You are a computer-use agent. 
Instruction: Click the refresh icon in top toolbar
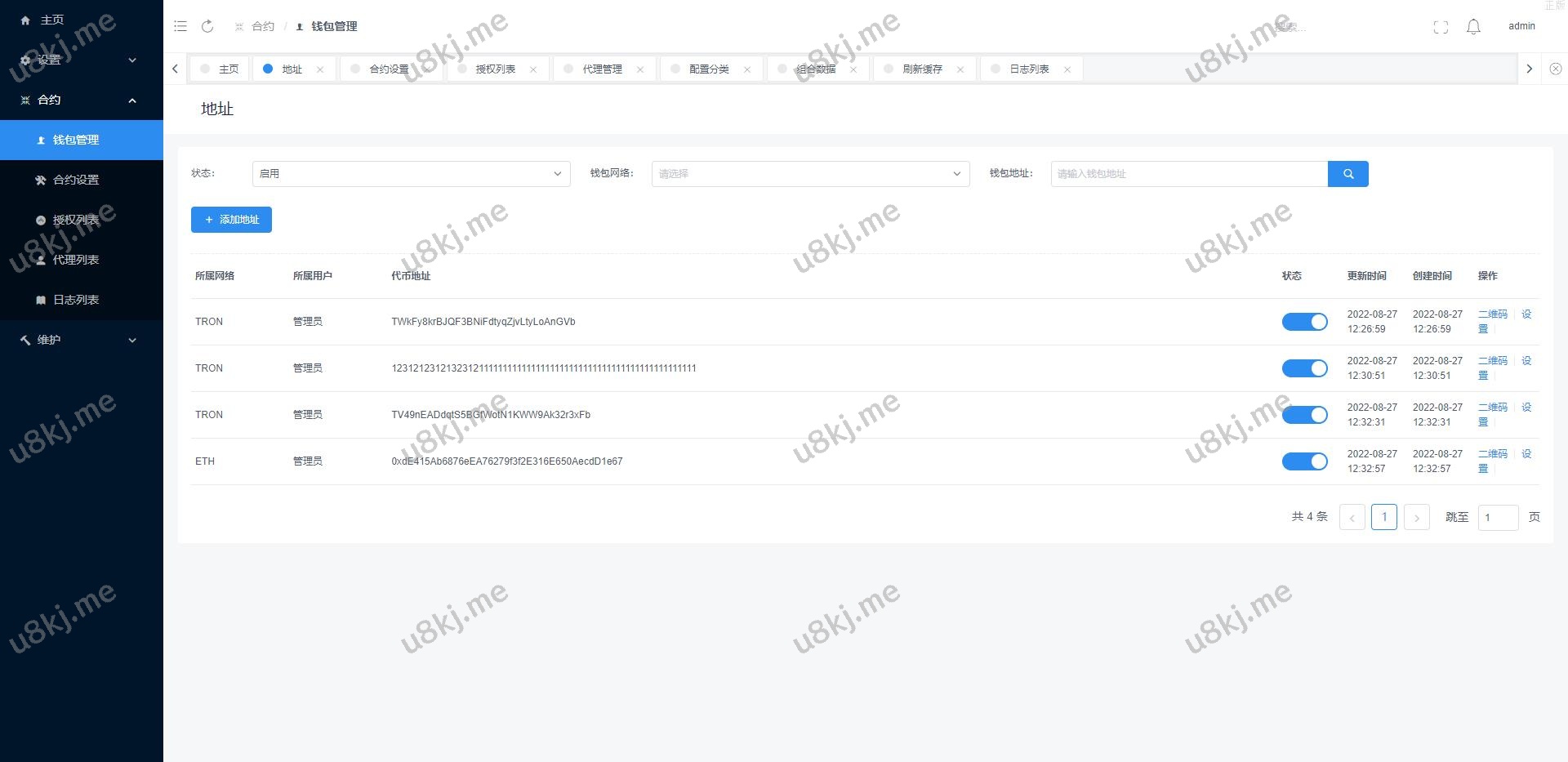(x=207, y=26)
